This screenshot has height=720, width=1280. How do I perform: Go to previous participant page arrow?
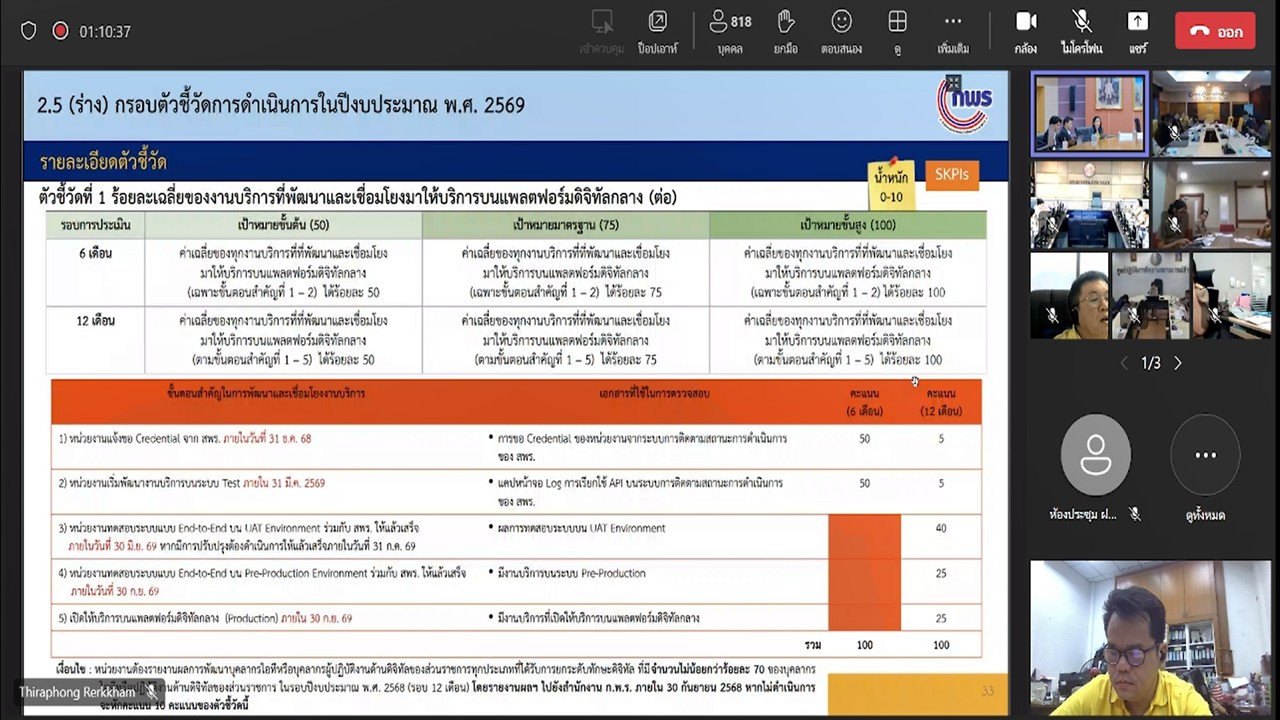[1124, 363]
